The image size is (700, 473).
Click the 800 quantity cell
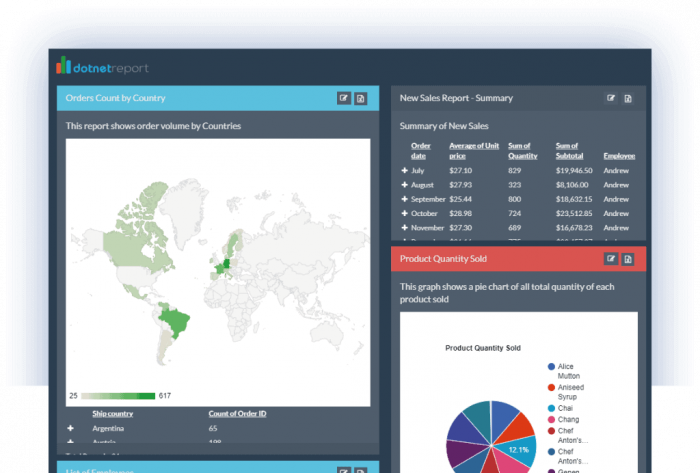(x=514, y=199)
